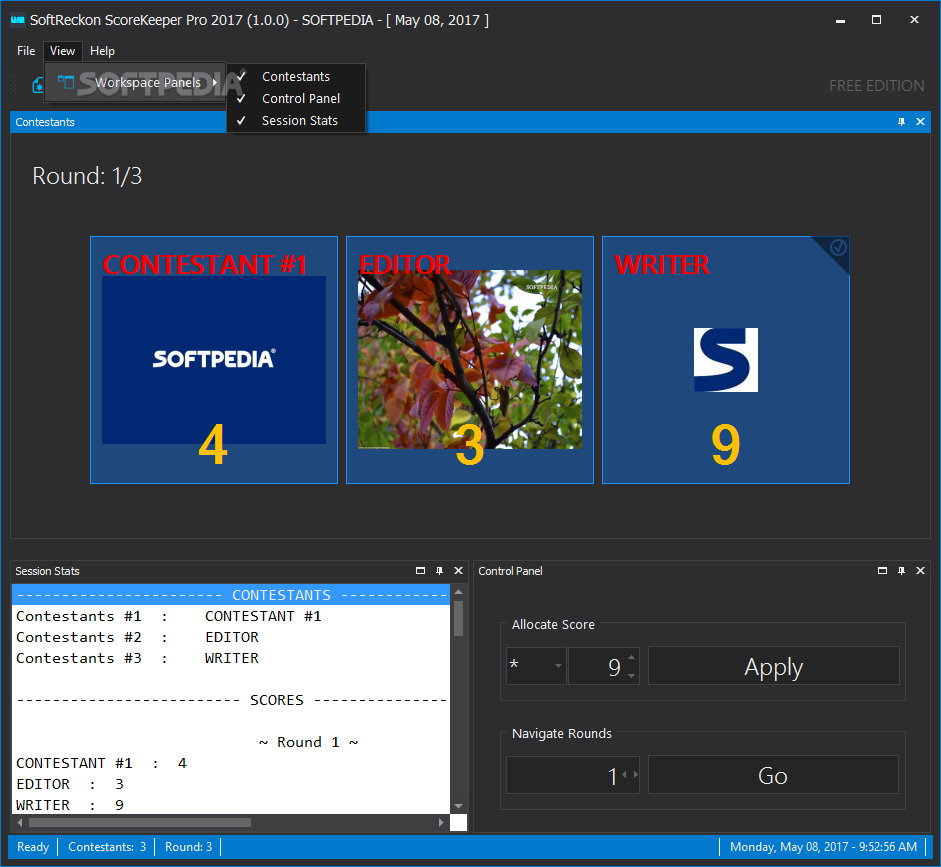Expand the Workspace Panels submenu
Viewport: 941px width, 867px height.
click(136, 82)
